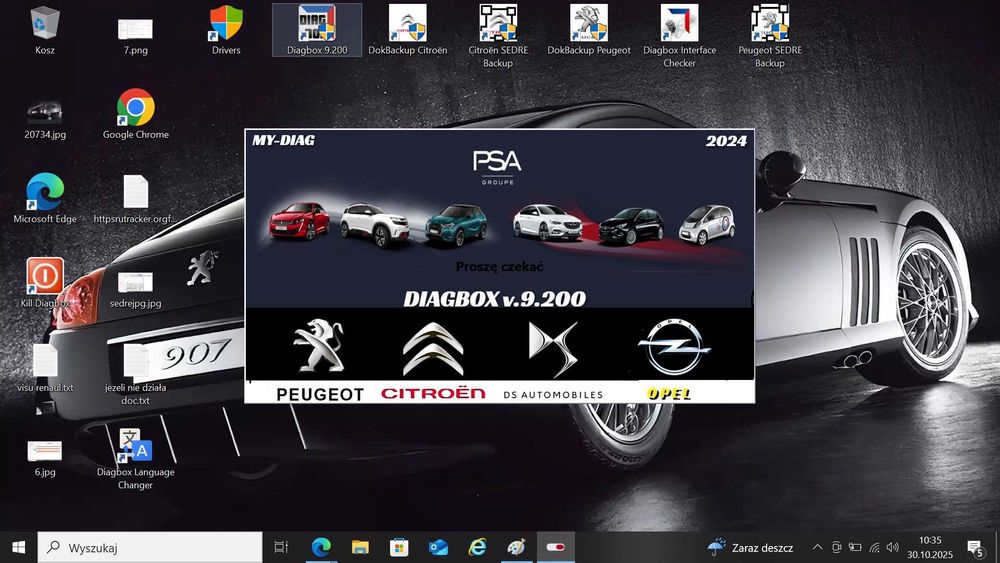Click the DIAGBOX v.9.200 title text
Screen dimensions: 1000x563
(x=494, y=298)
